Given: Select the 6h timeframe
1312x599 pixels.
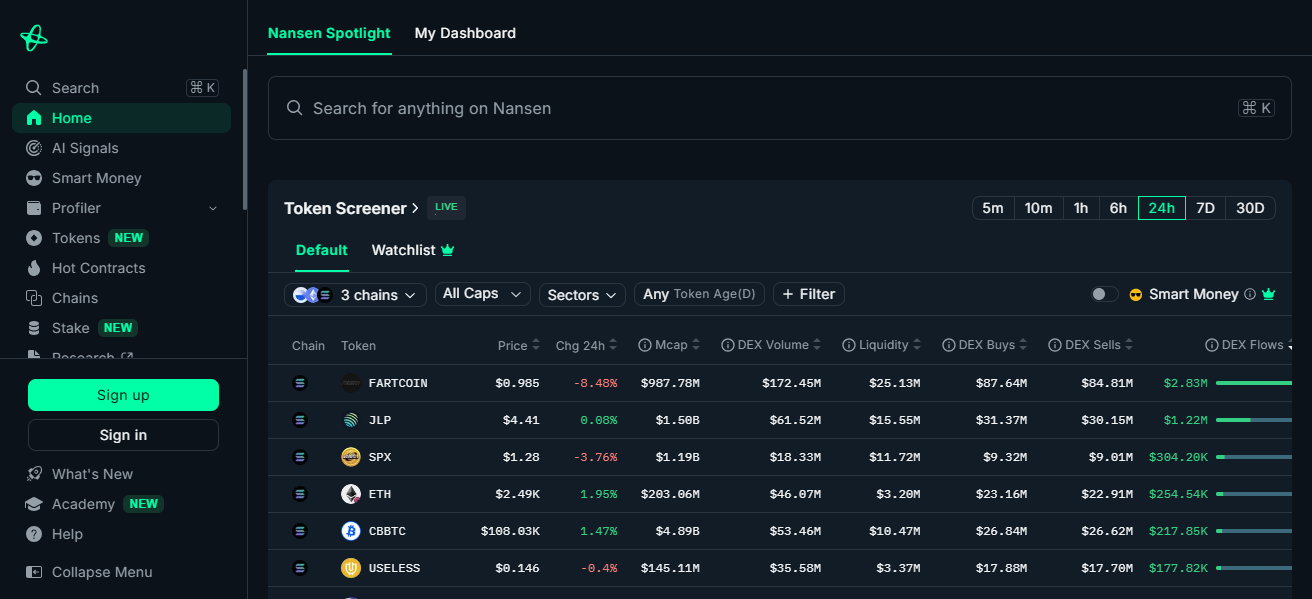Looking at the screenshot, I should tap(1118, 208).
